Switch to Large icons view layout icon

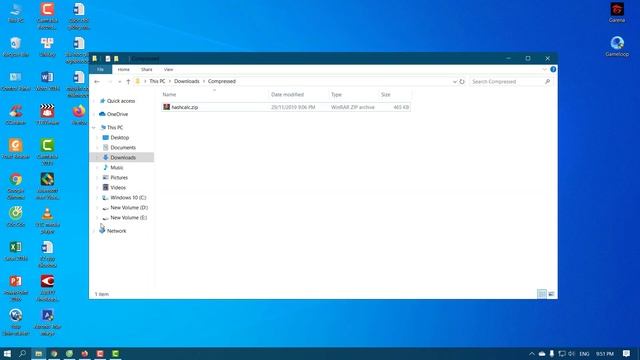pyautogui.click(x=551, y=294)
